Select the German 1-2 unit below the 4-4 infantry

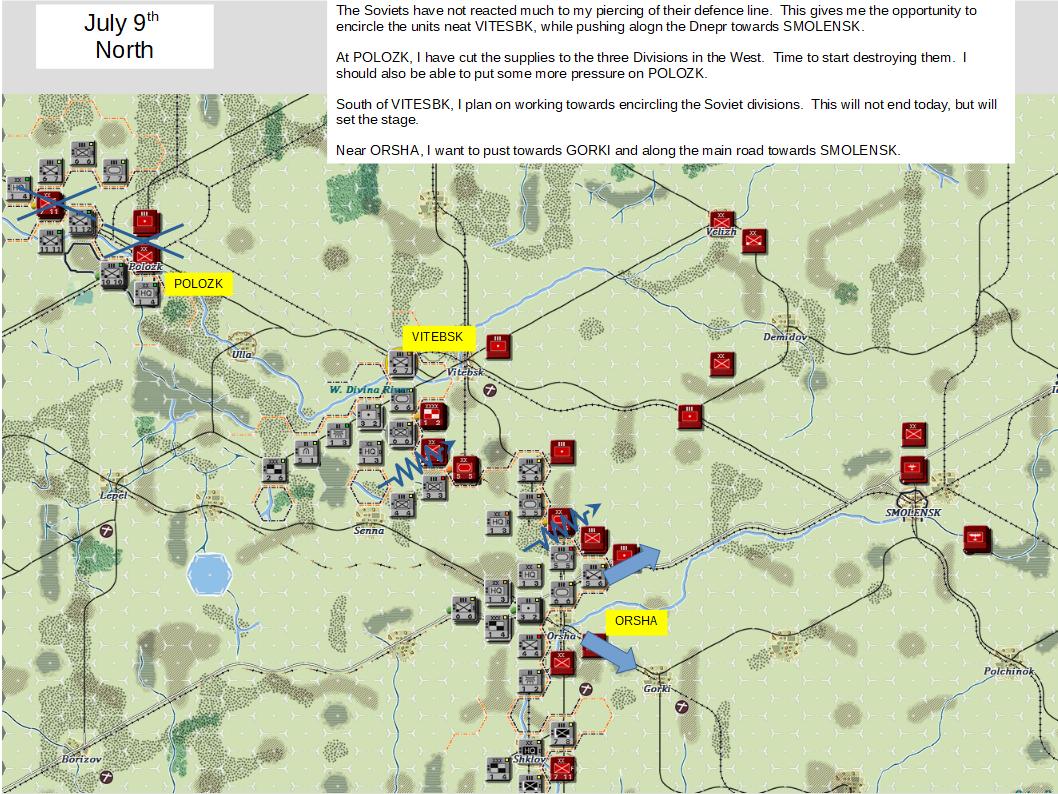click(x=531, y=680)
